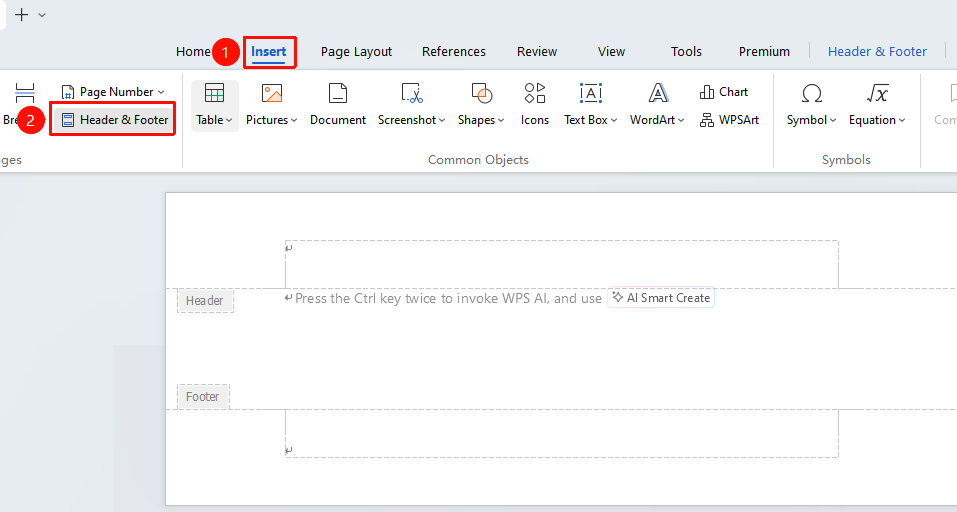Click the Page Break icon
This screenshot has width=957, height=512.
(24, 93)
